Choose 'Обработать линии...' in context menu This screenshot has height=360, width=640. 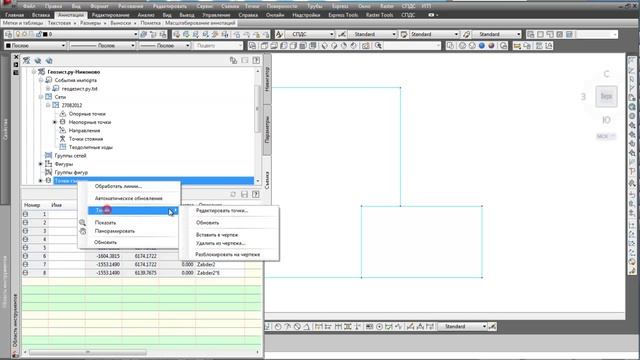click(118, 186)
